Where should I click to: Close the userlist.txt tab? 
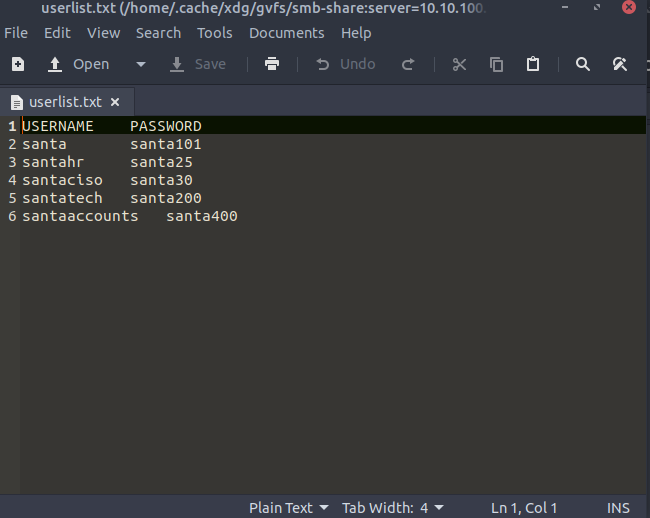115,102
